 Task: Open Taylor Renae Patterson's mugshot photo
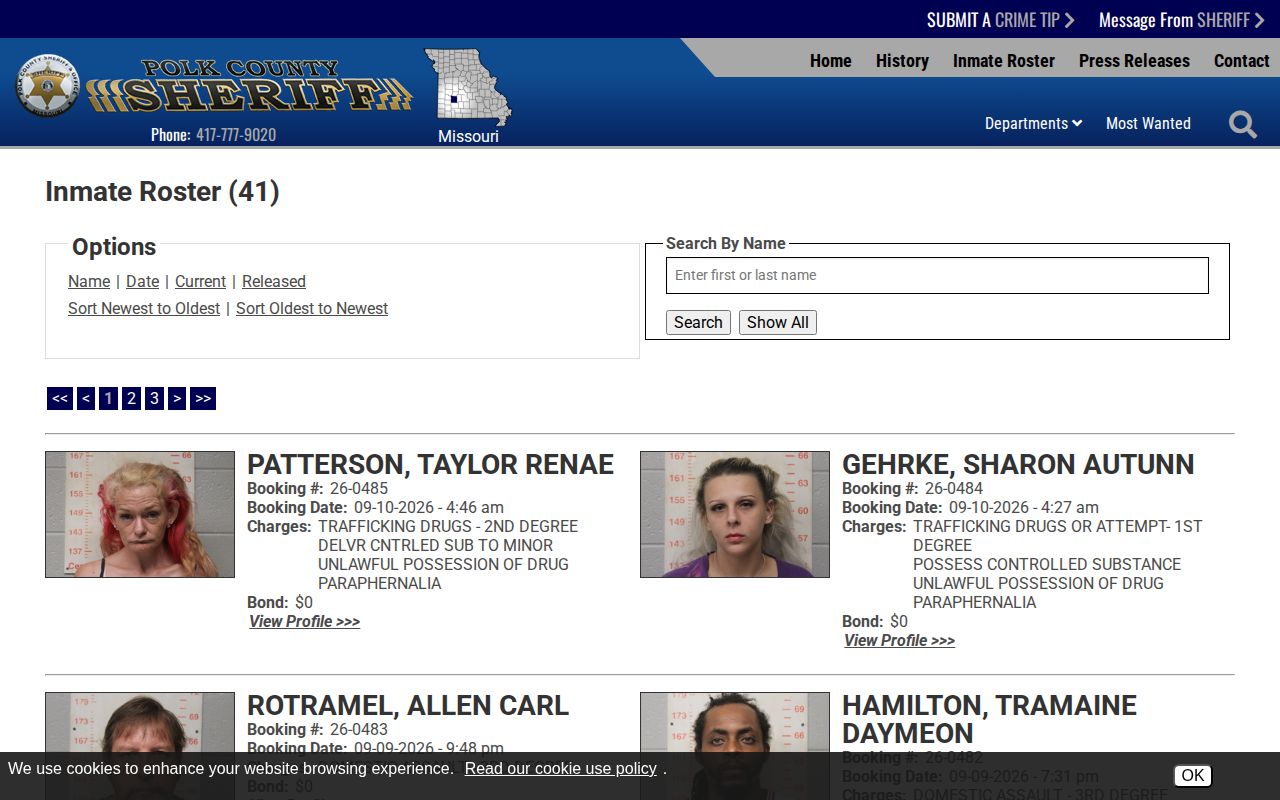tap(140, 514)
